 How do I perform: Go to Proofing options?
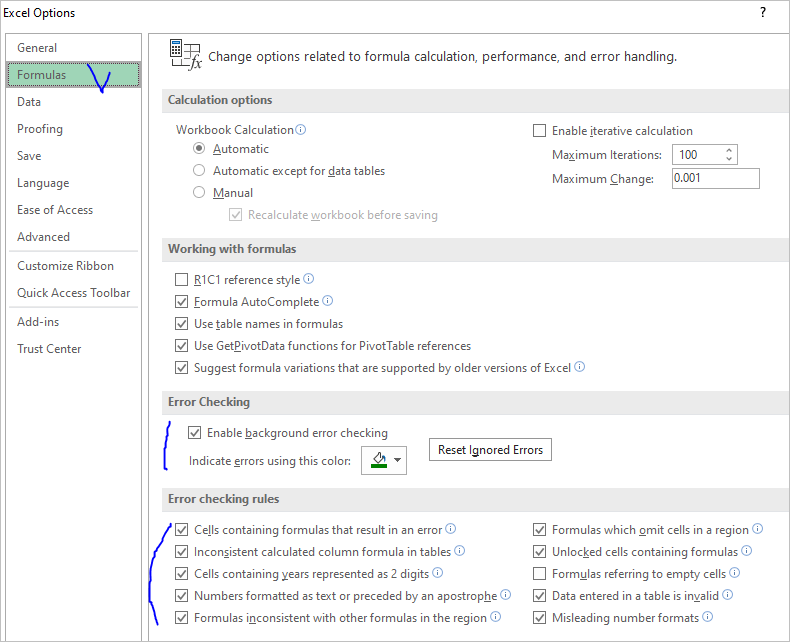click(x=74, y=129)
